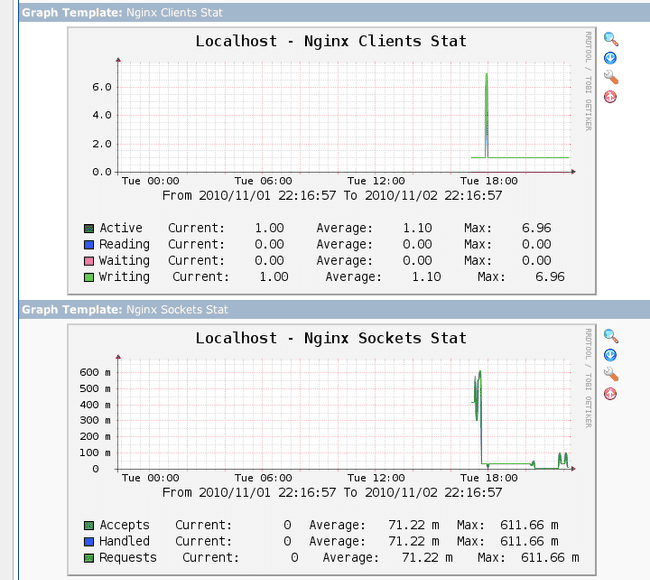Viewport: 650px width, 580px height.
Task: Click the Writing legend green swatch
Action: 89,277
